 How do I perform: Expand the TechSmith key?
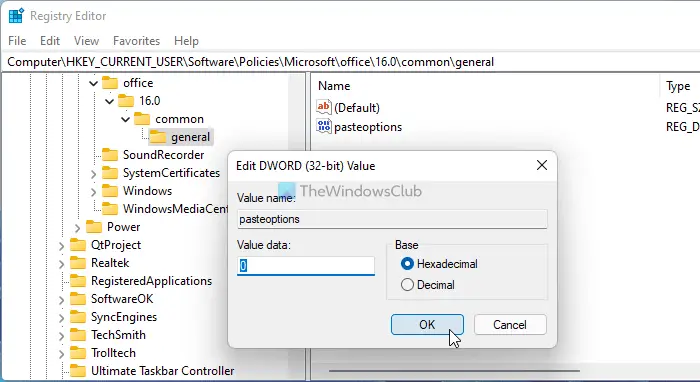click(x=61, y=336)
